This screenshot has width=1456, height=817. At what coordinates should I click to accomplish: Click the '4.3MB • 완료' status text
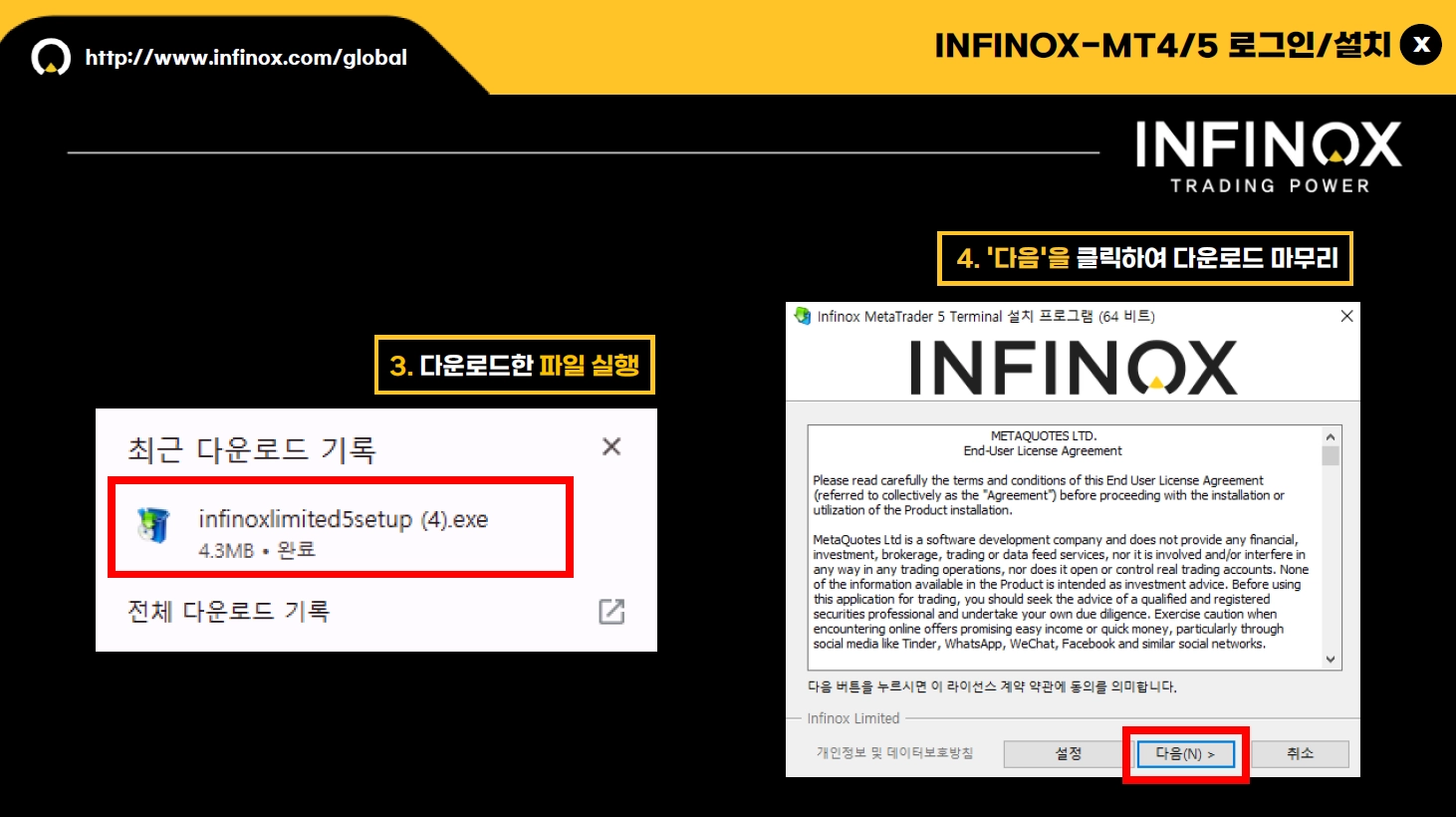tap(257, 550)
